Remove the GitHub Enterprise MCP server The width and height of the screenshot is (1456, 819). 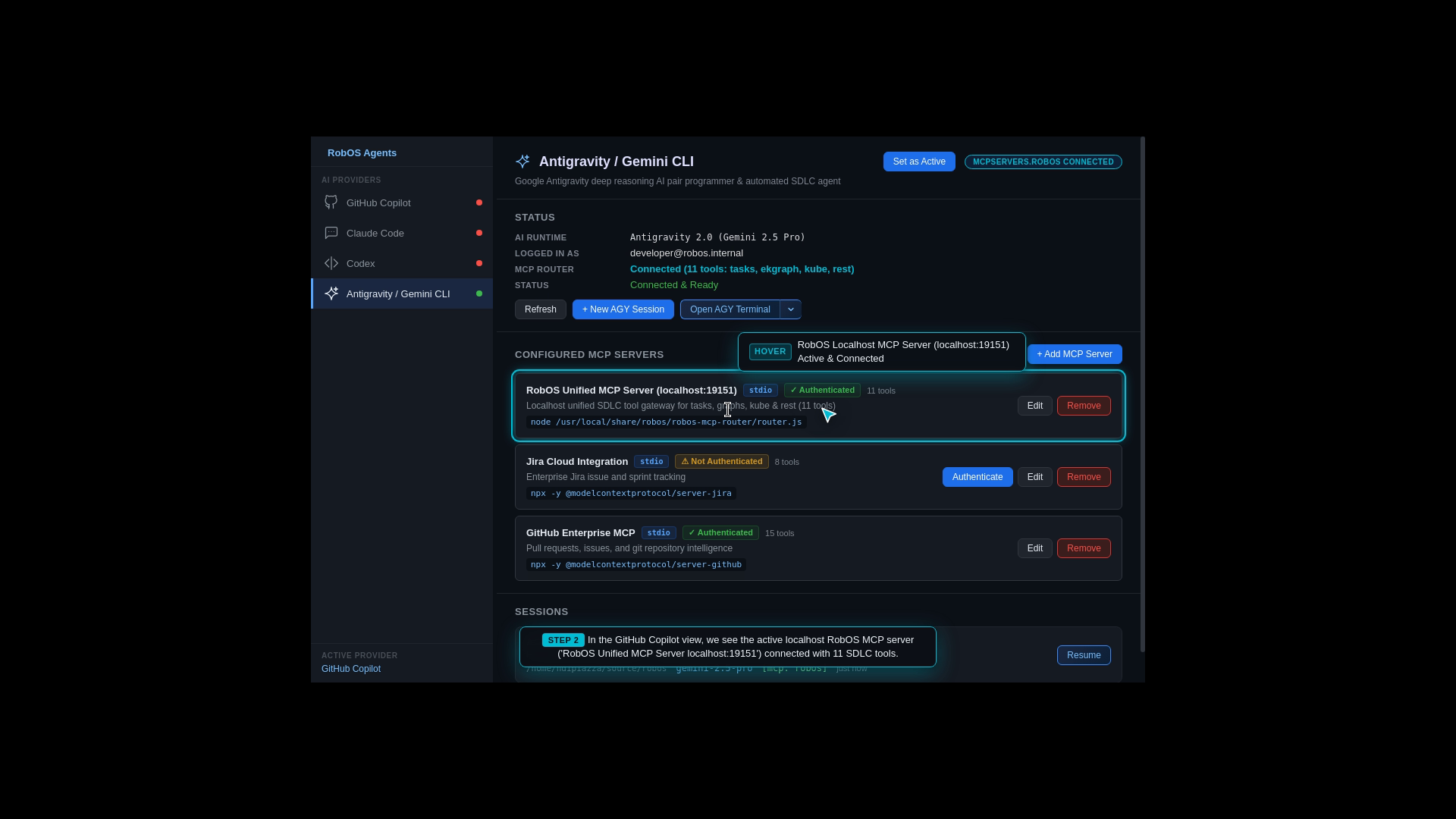[x=1084, y=548]
